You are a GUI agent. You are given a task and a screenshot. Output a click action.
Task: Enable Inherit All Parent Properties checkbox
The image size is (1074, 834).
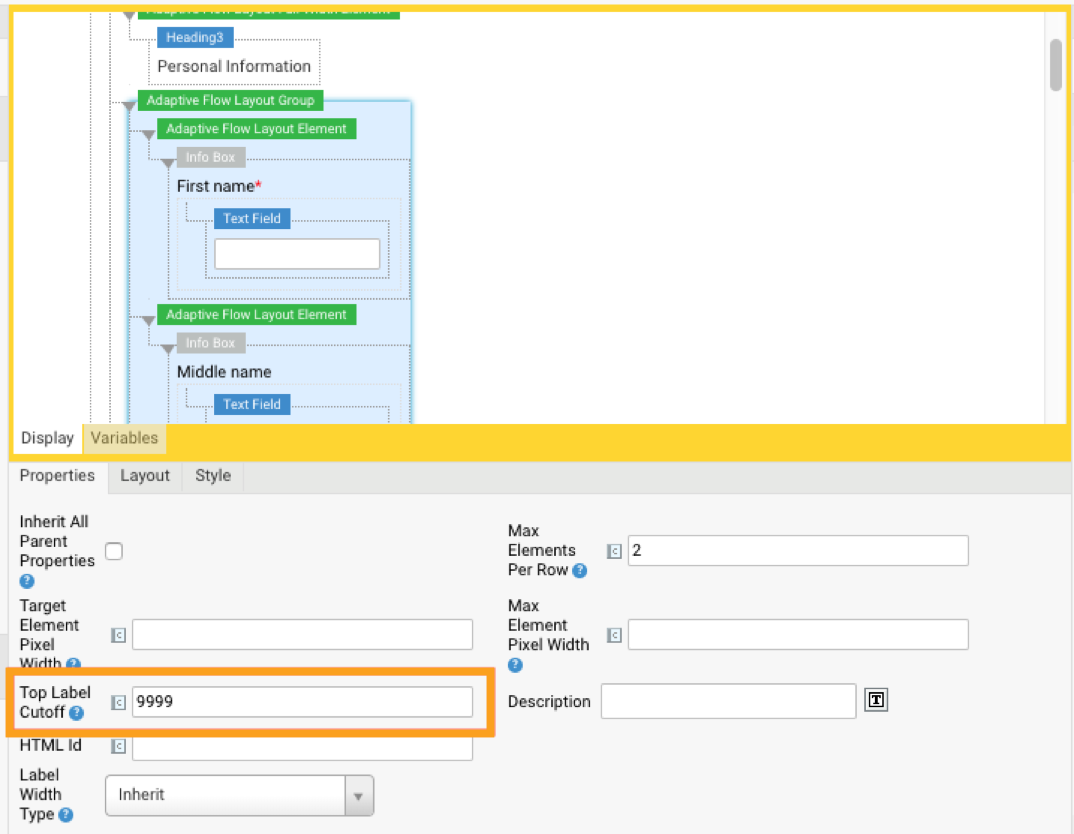click(x=114, y=551)
